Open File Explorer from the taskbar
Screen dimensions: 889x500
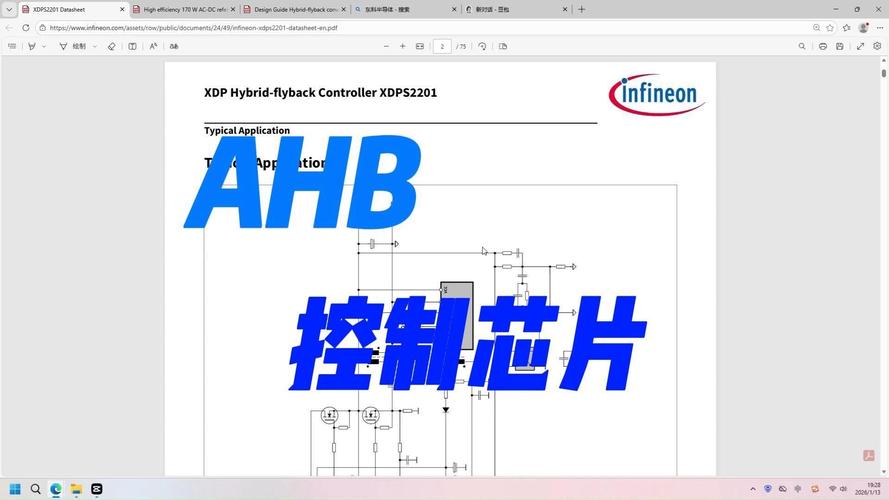pyautogui.click(x=76, y=489)
